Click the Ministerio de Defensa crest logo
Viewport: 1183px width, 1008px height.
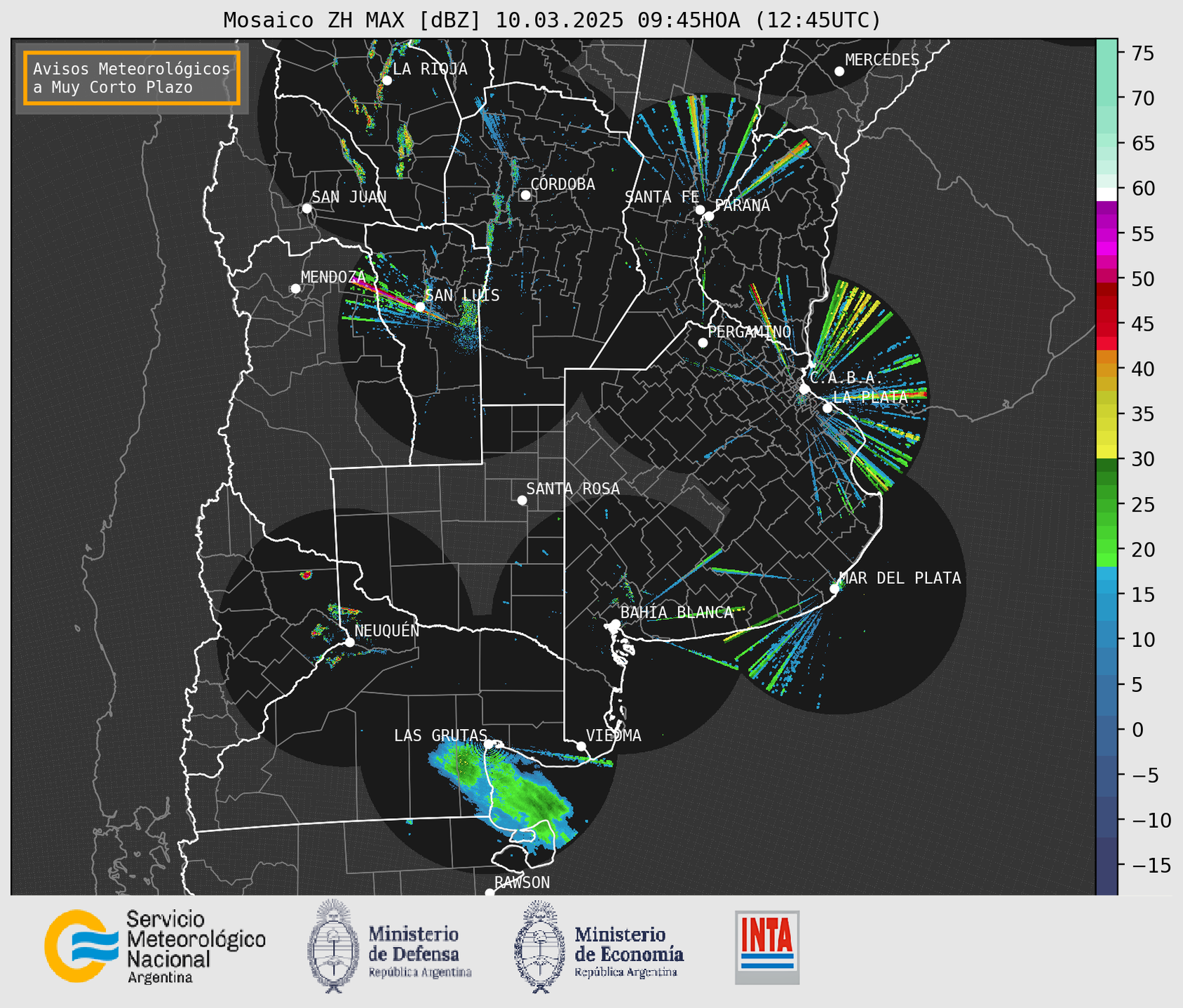coord(332,946)
